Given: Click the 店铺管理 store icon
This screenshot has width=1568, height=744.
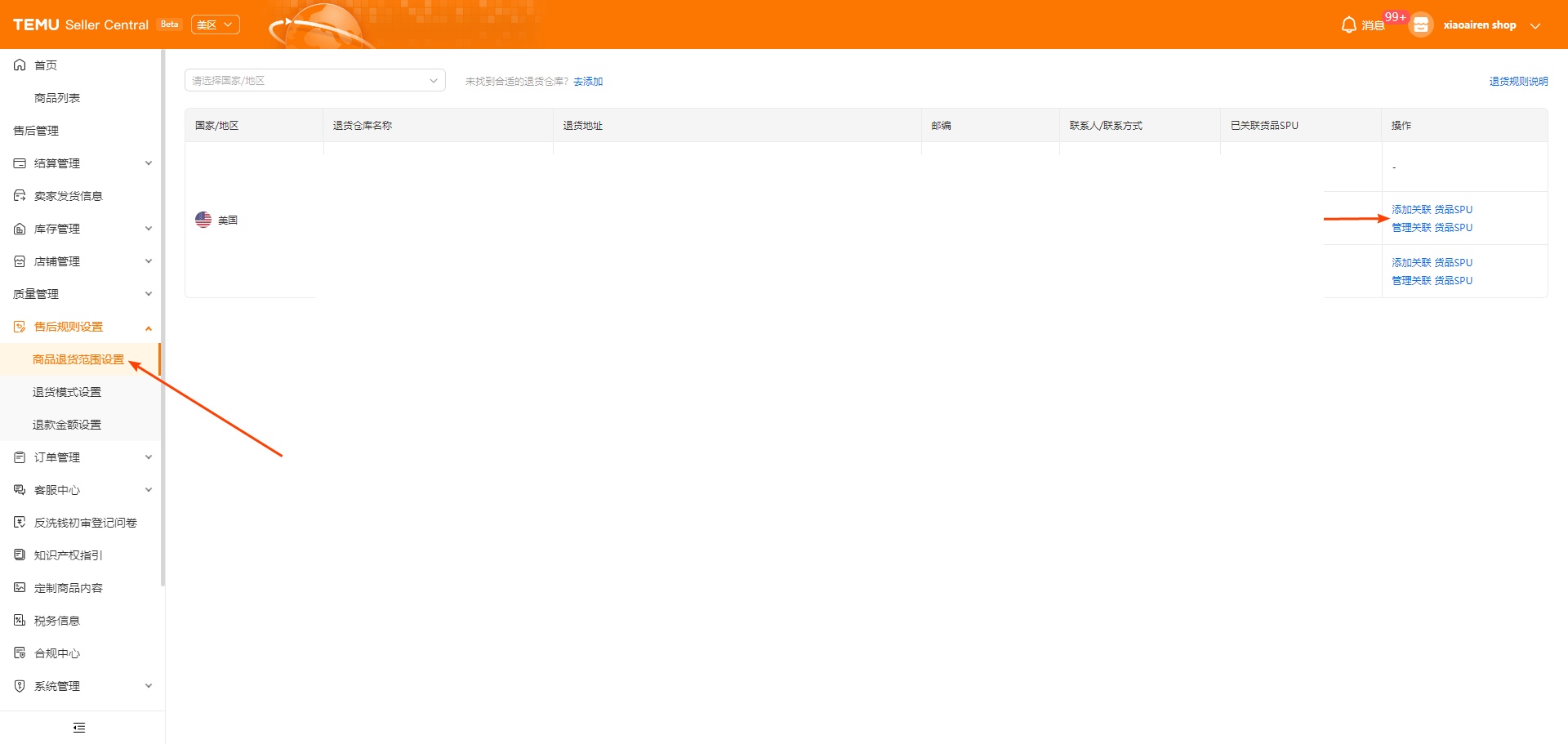Looking at the screenshot, I should 20,261.
